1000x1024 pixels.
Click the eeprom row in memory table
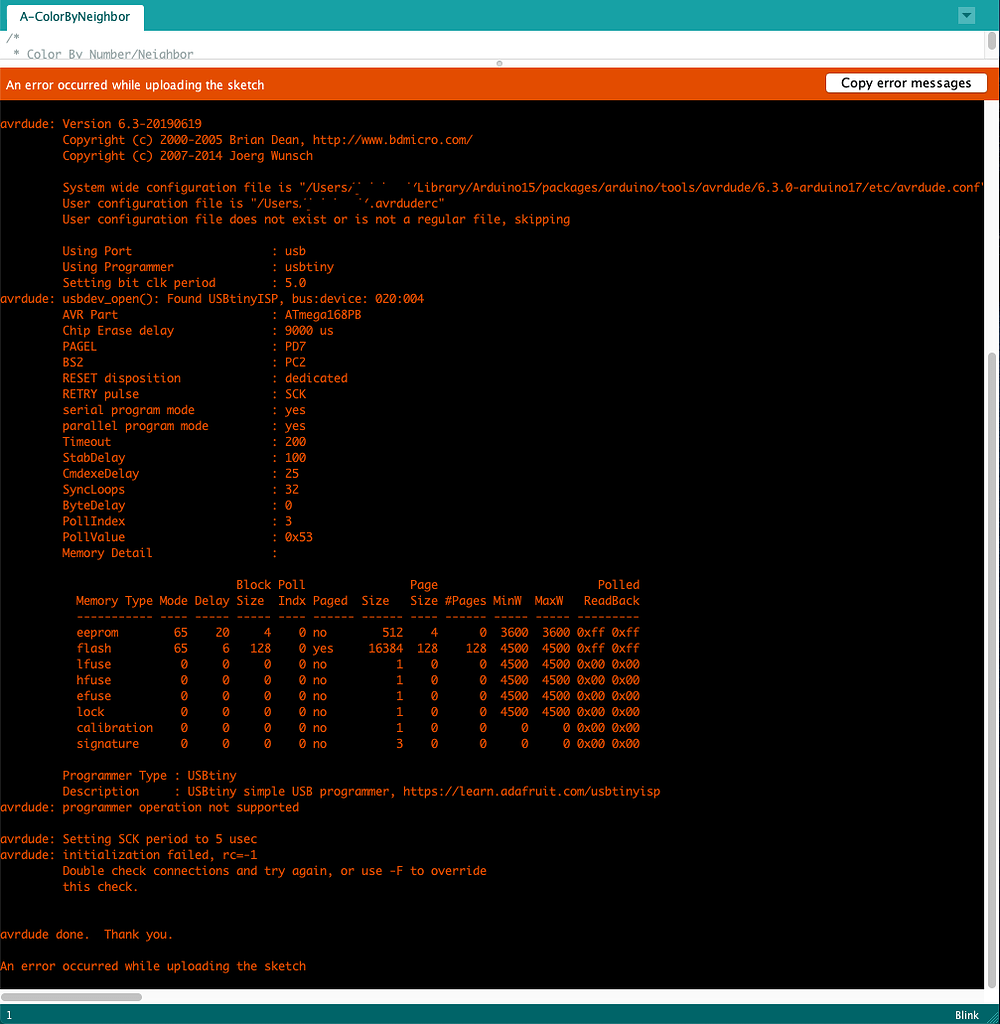pos(357,633)
